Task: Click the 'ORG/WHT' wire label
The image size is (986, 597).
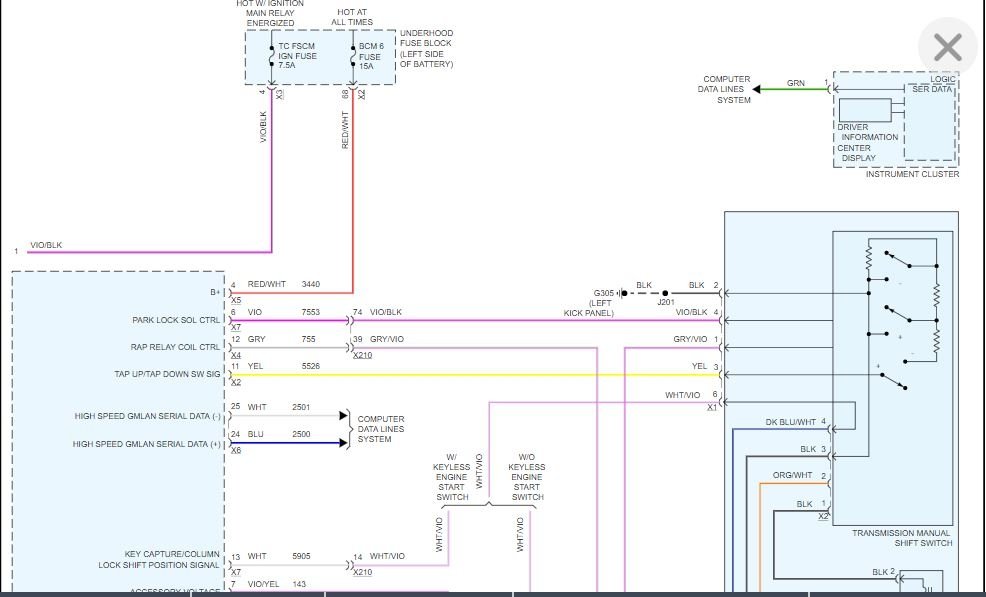Action: (792, 476)
